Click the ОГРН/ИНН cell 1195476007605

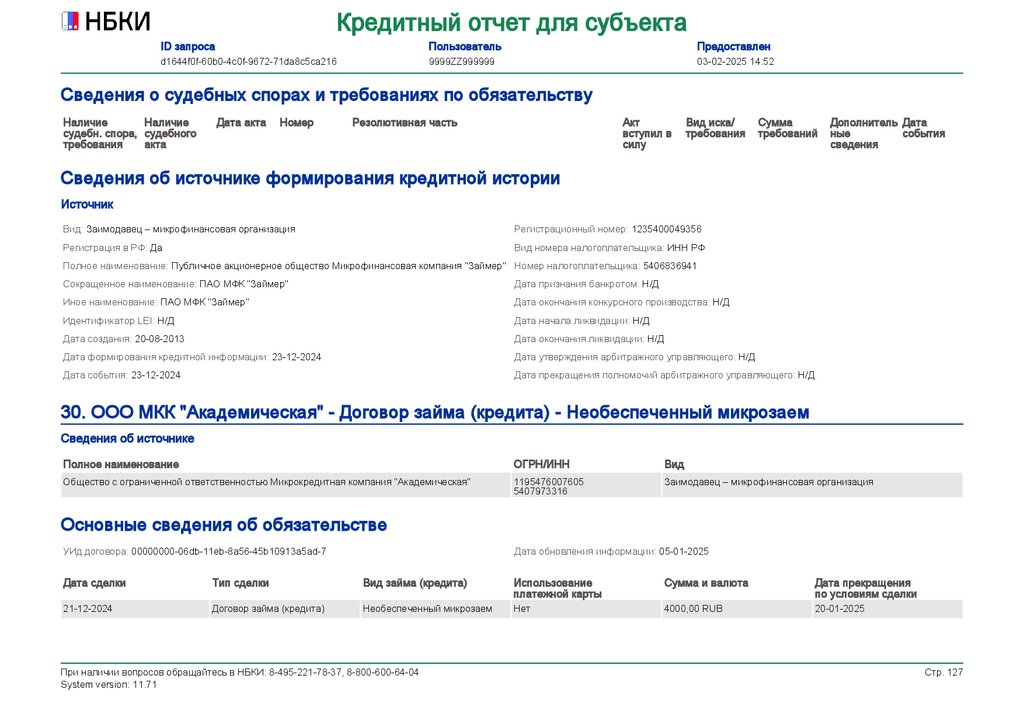549,482
